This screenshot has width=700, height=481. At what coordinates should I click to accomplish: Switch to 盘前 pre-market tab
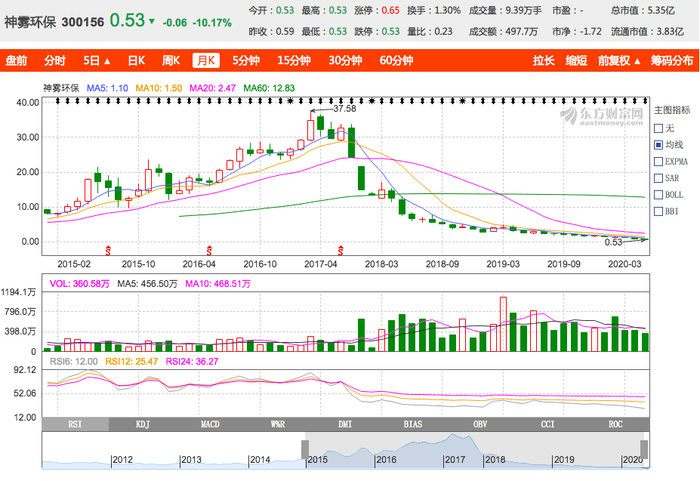17,60
